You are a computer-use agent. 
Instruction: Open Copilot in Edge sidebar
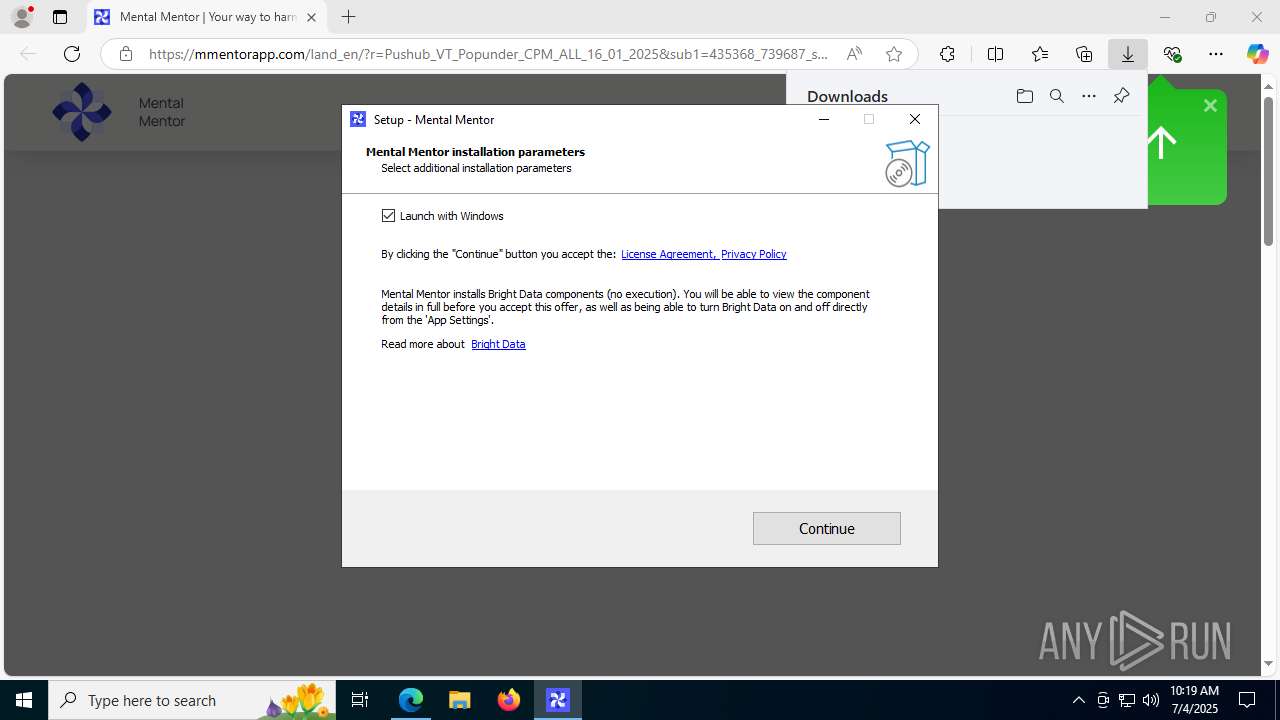1257,54
